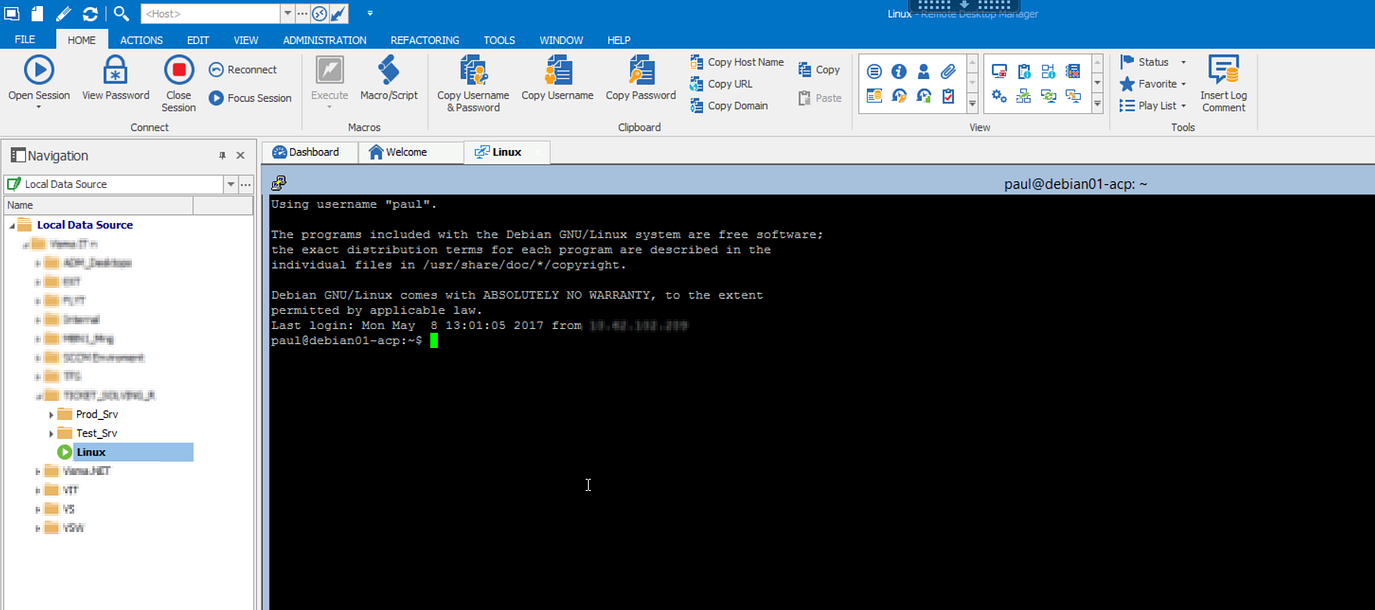The width and height of the screenshot is (1375, 610).
Task: Expand the first View gallery more arrow
Action: click(973, 104)
